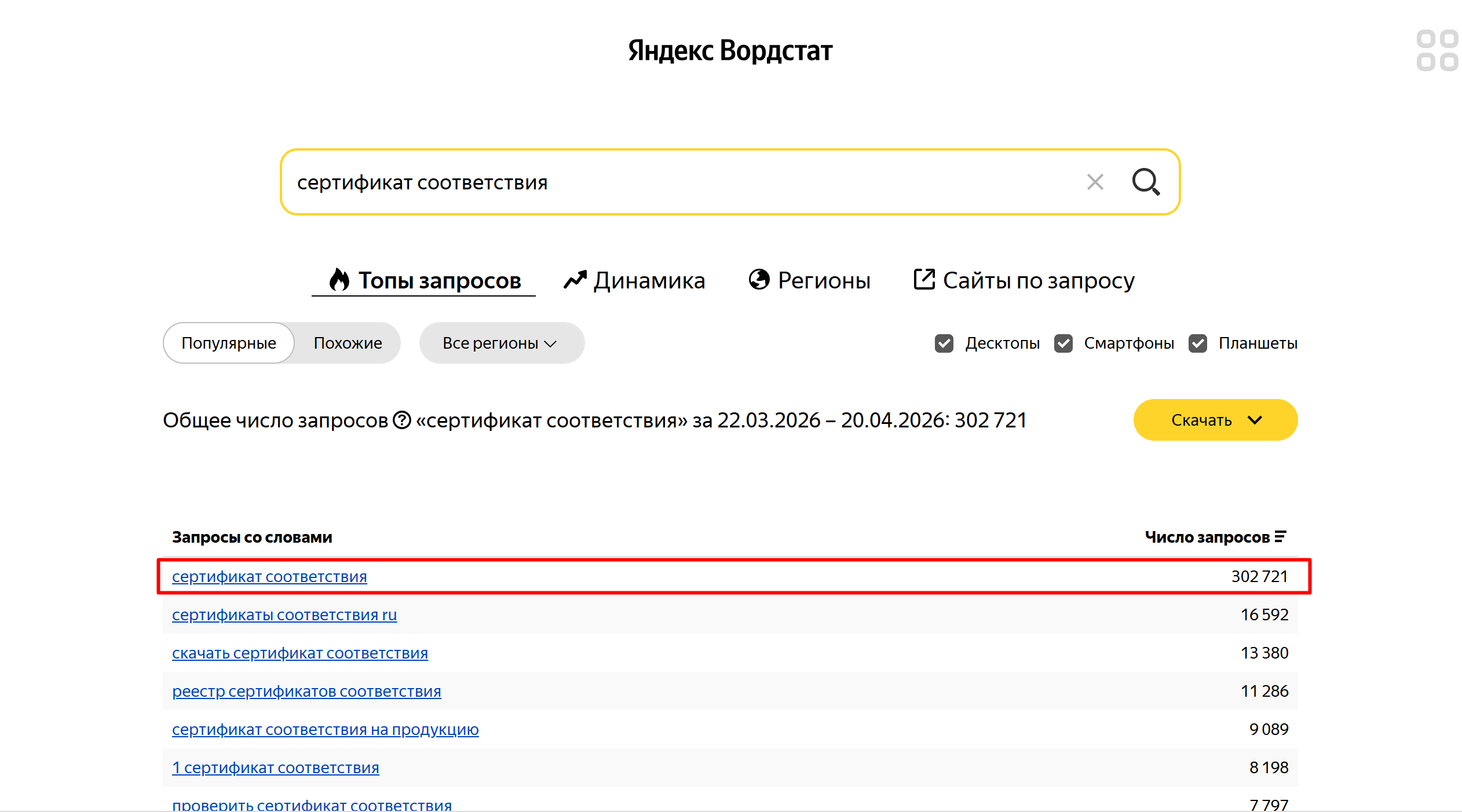Click the 9 089 count value

[1269, 729]
